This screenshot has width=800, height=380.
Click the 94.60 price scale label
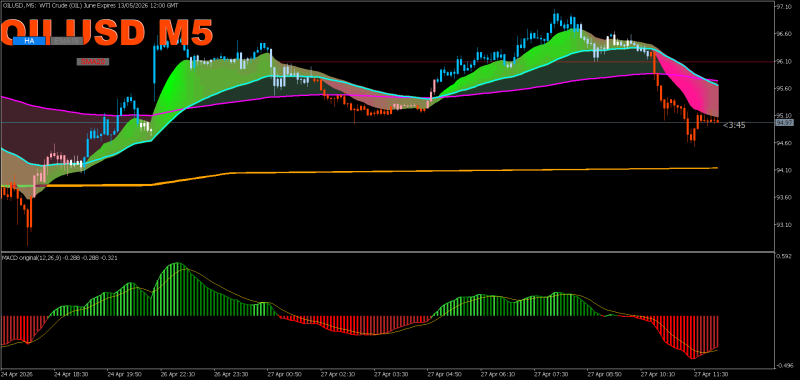coord(785,143)
